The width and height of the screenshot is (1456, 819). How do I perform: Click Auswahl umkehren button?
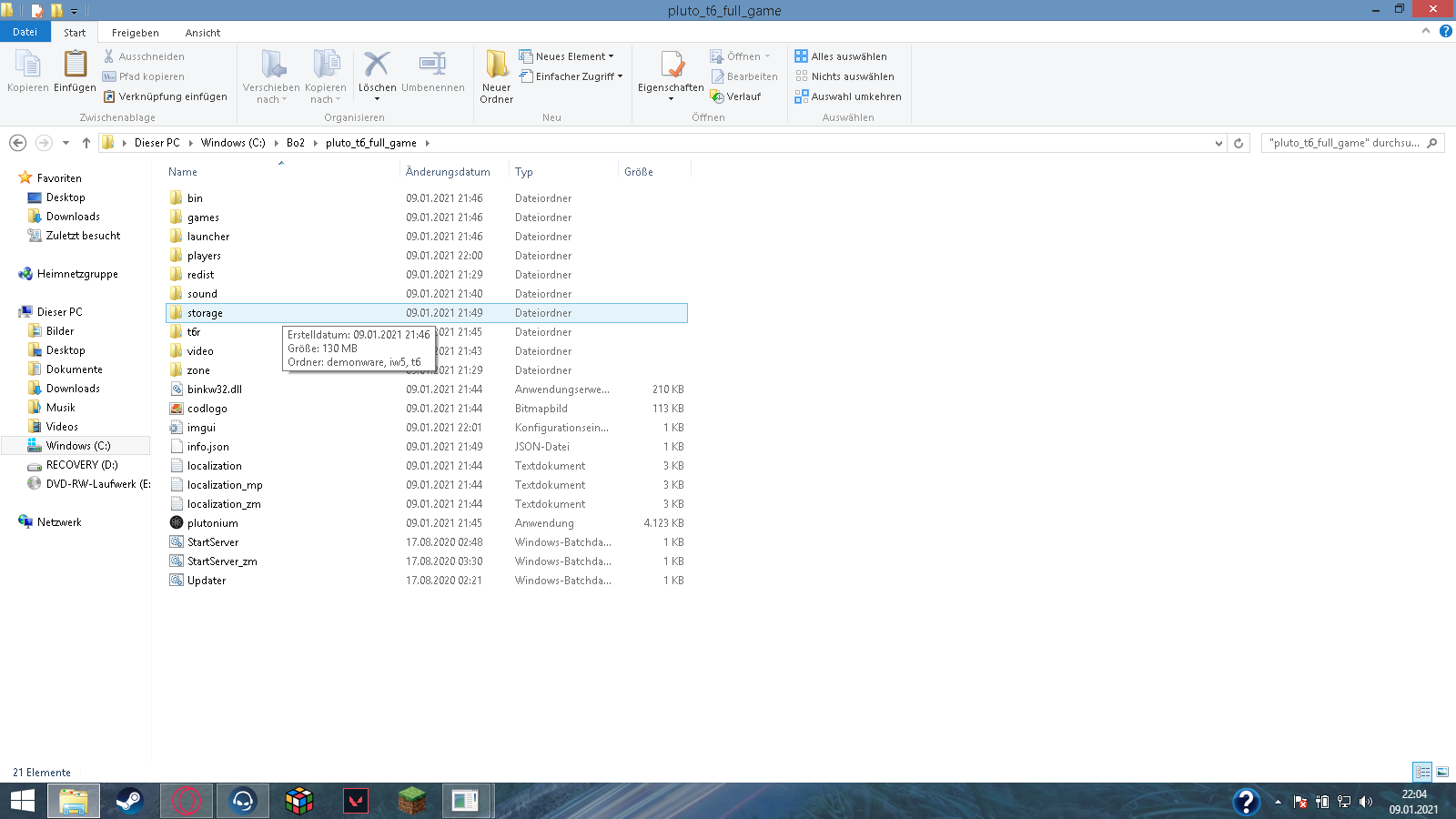pos(847,96)
